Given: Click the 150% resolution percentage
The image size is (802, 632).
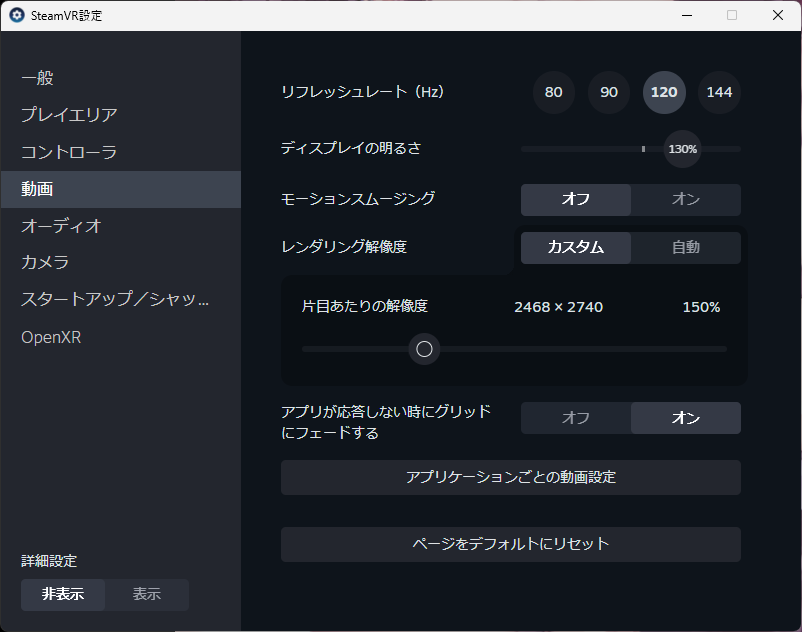Looking at the screenshot, I should pos(701,307).
